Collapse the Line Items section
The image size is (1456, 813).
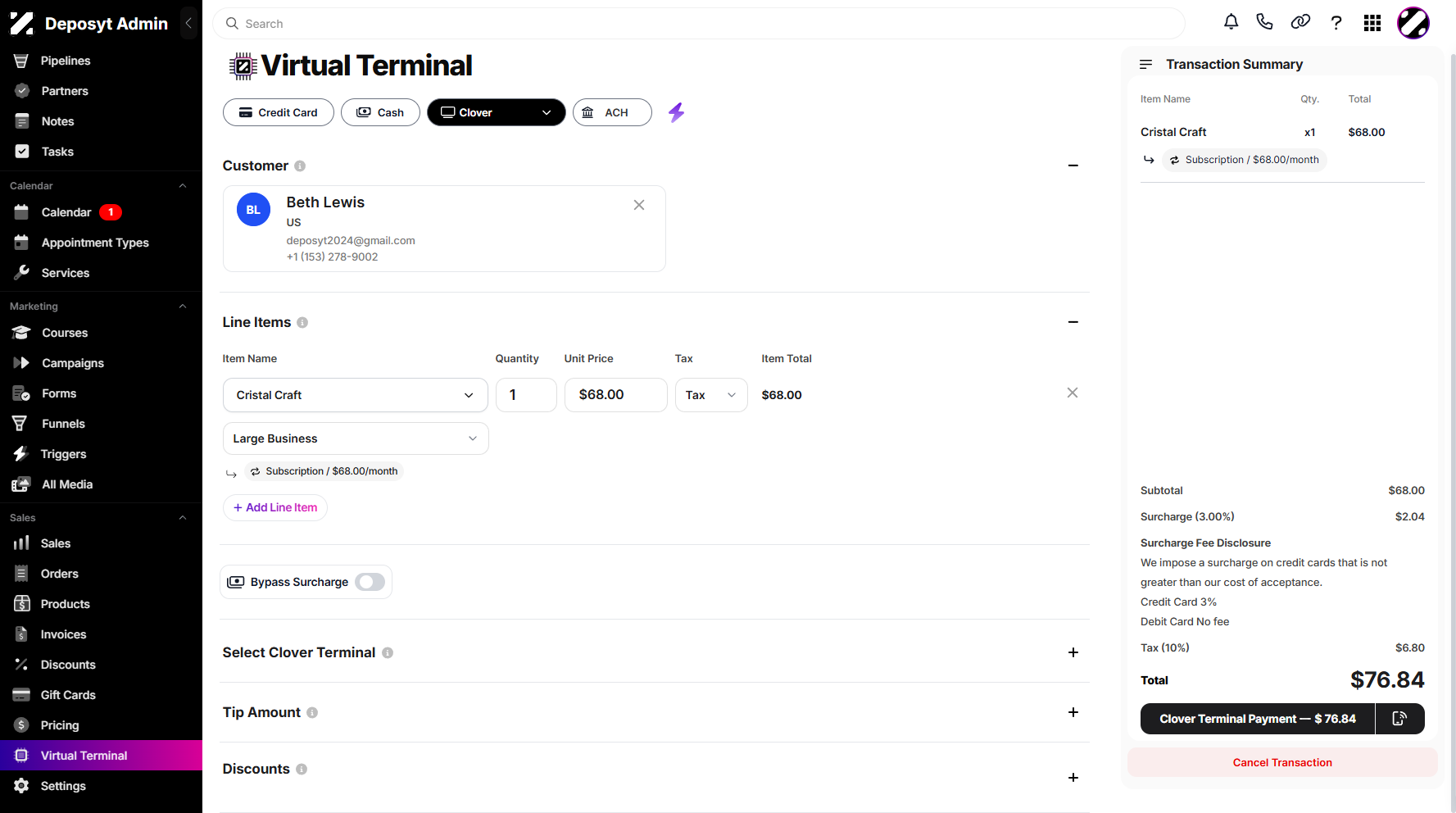[x=1073, y=322]
